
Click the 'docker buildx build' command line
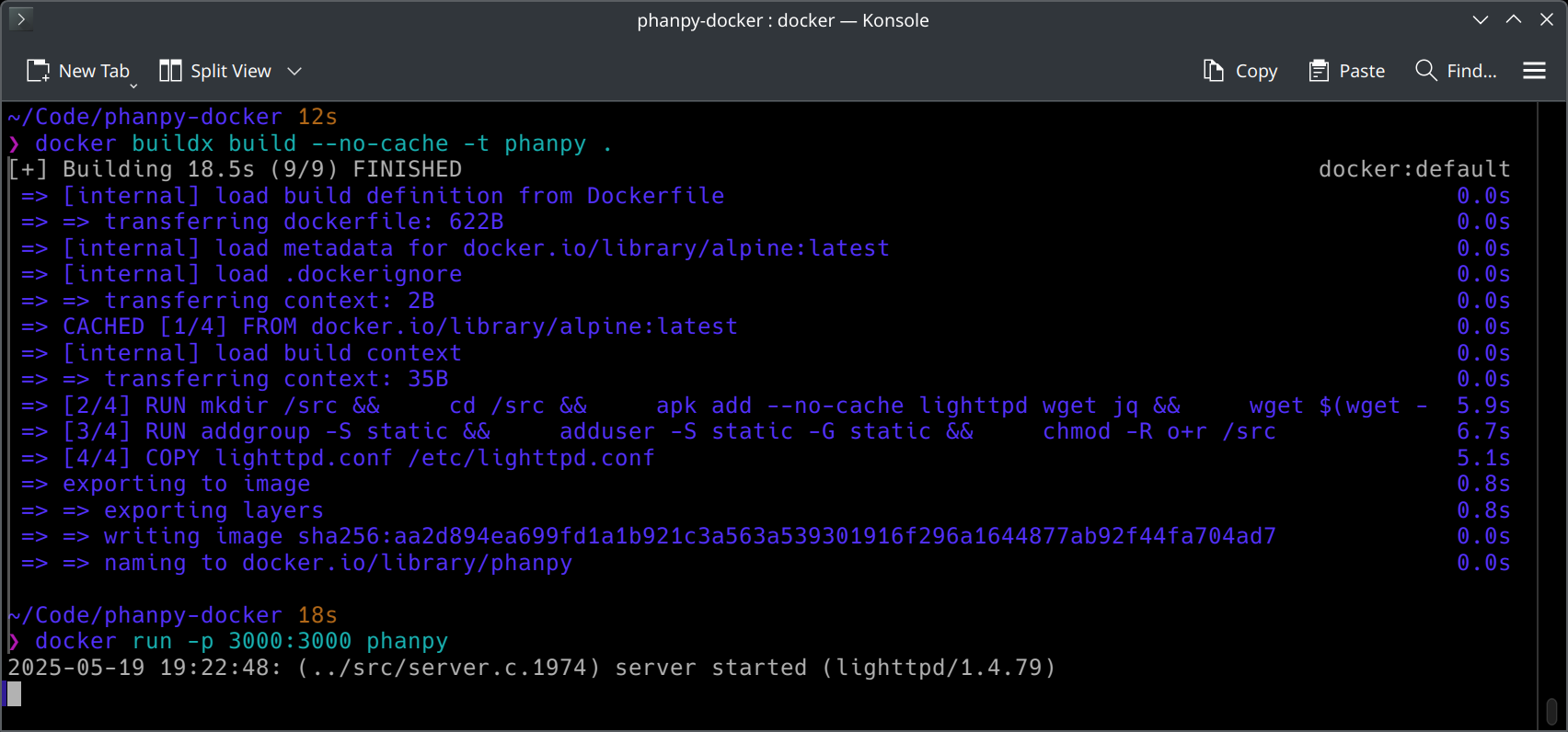(x=310, y=143)
